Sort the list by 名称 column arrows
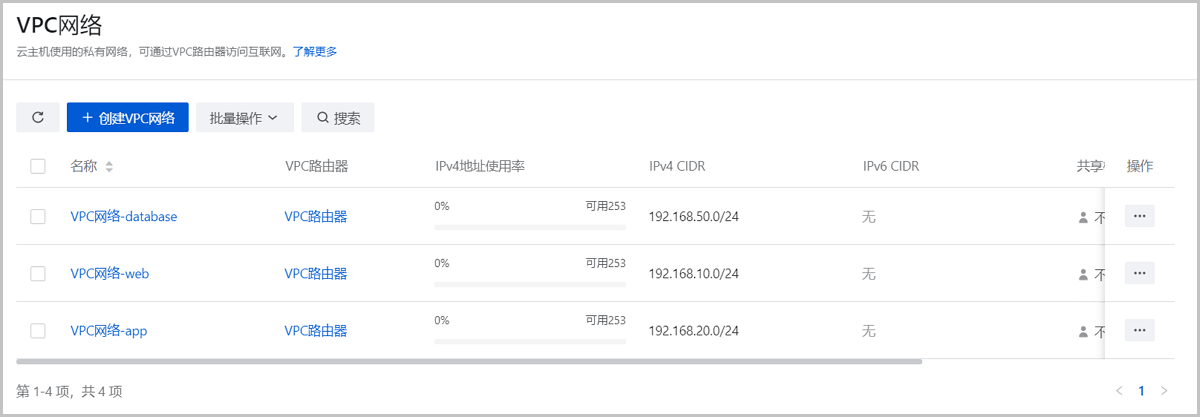This screenshot has width=1200, height=417. 109,167
